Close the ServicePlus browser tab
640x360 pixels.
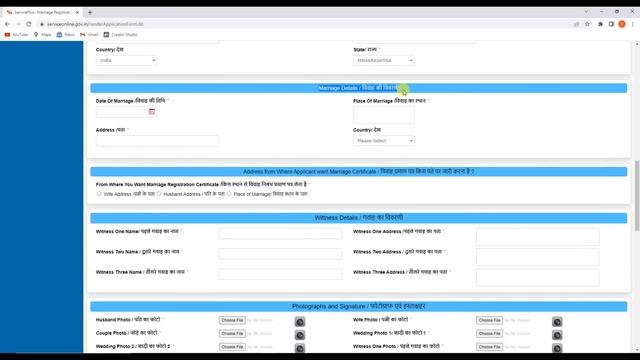[x=77, y=12]
